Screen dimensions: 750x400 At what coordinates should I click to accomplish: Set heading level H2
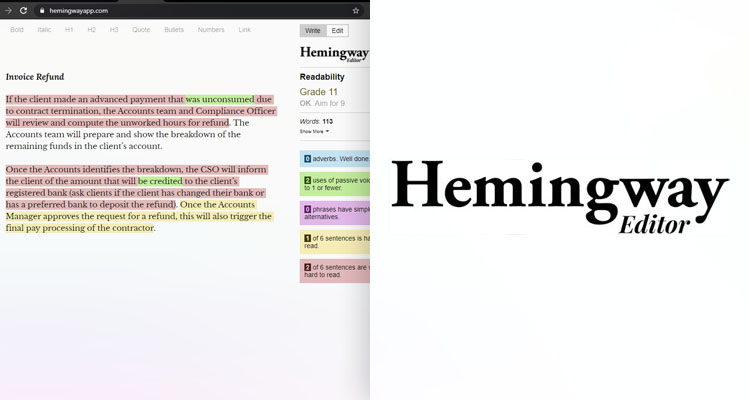tap(91, 30)
